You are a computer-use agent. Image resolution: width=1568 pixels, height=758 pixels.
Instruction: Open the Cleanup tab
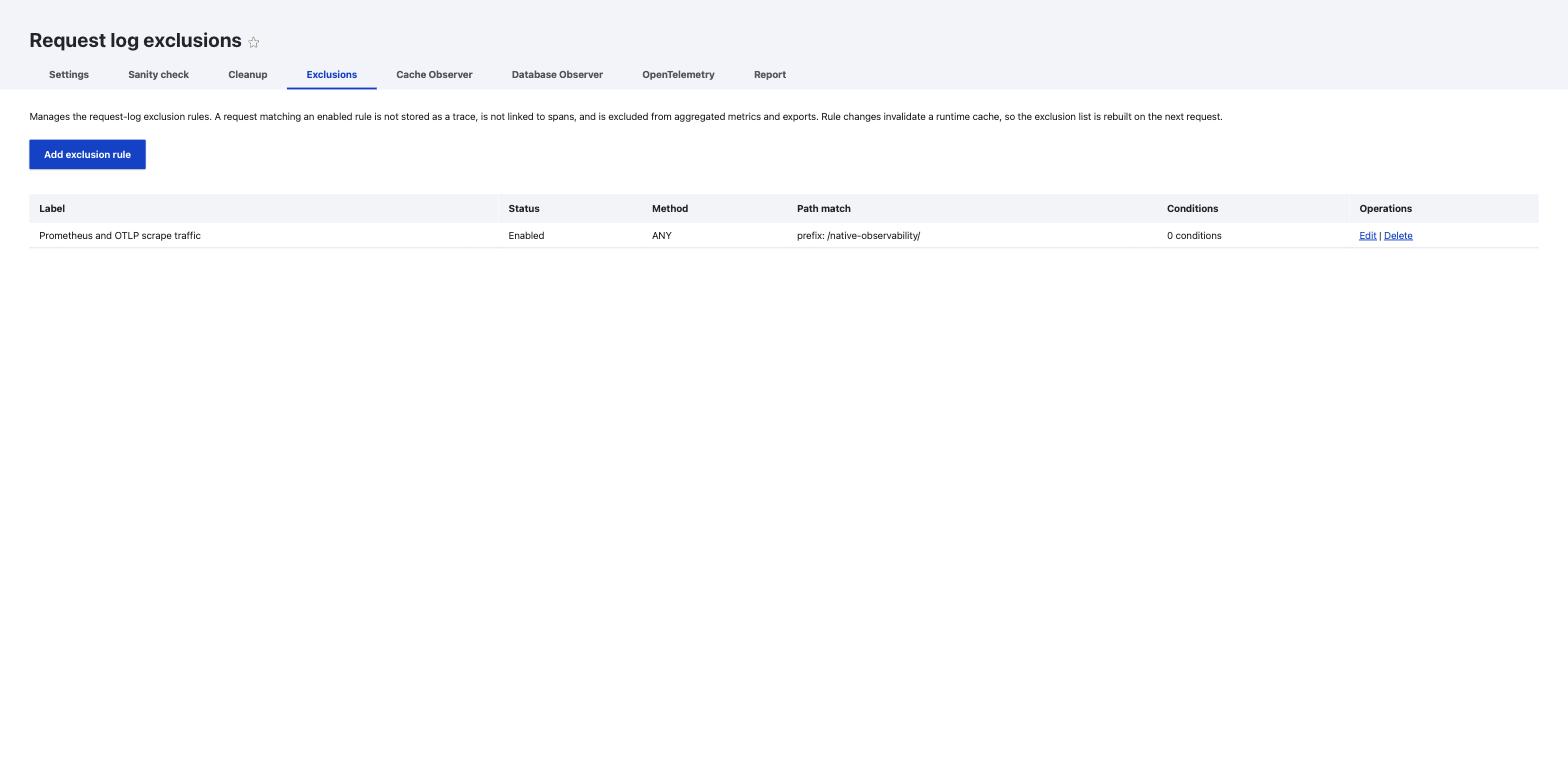tap(247, 75)
